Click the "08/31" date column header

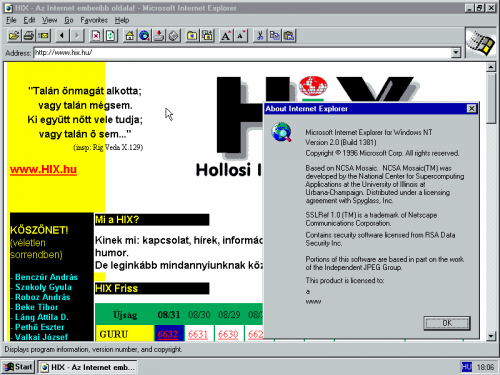point(169,315)
